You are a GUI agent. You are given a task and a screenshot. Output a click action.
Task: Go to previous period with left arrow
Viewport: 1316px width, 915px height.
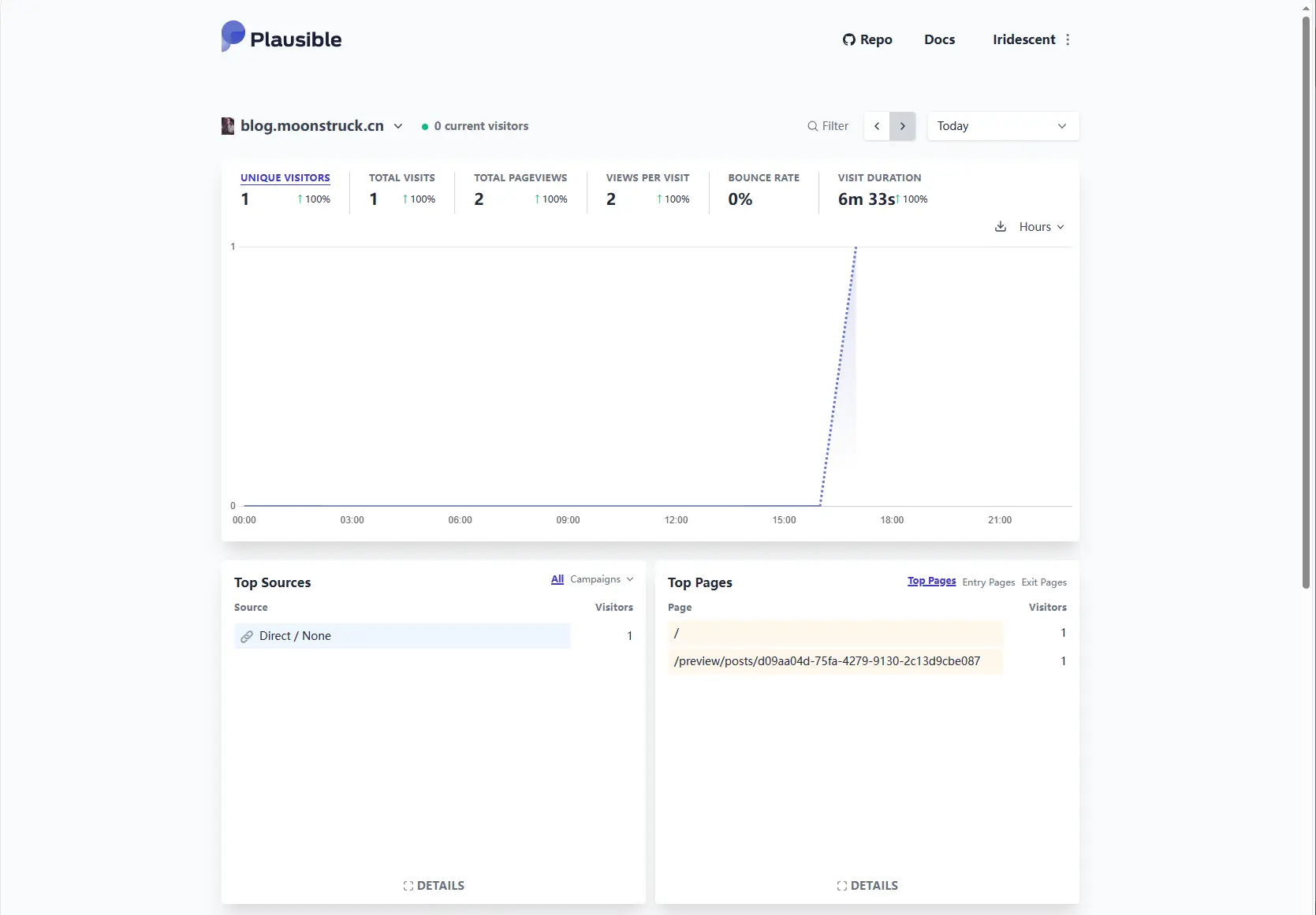877,126
